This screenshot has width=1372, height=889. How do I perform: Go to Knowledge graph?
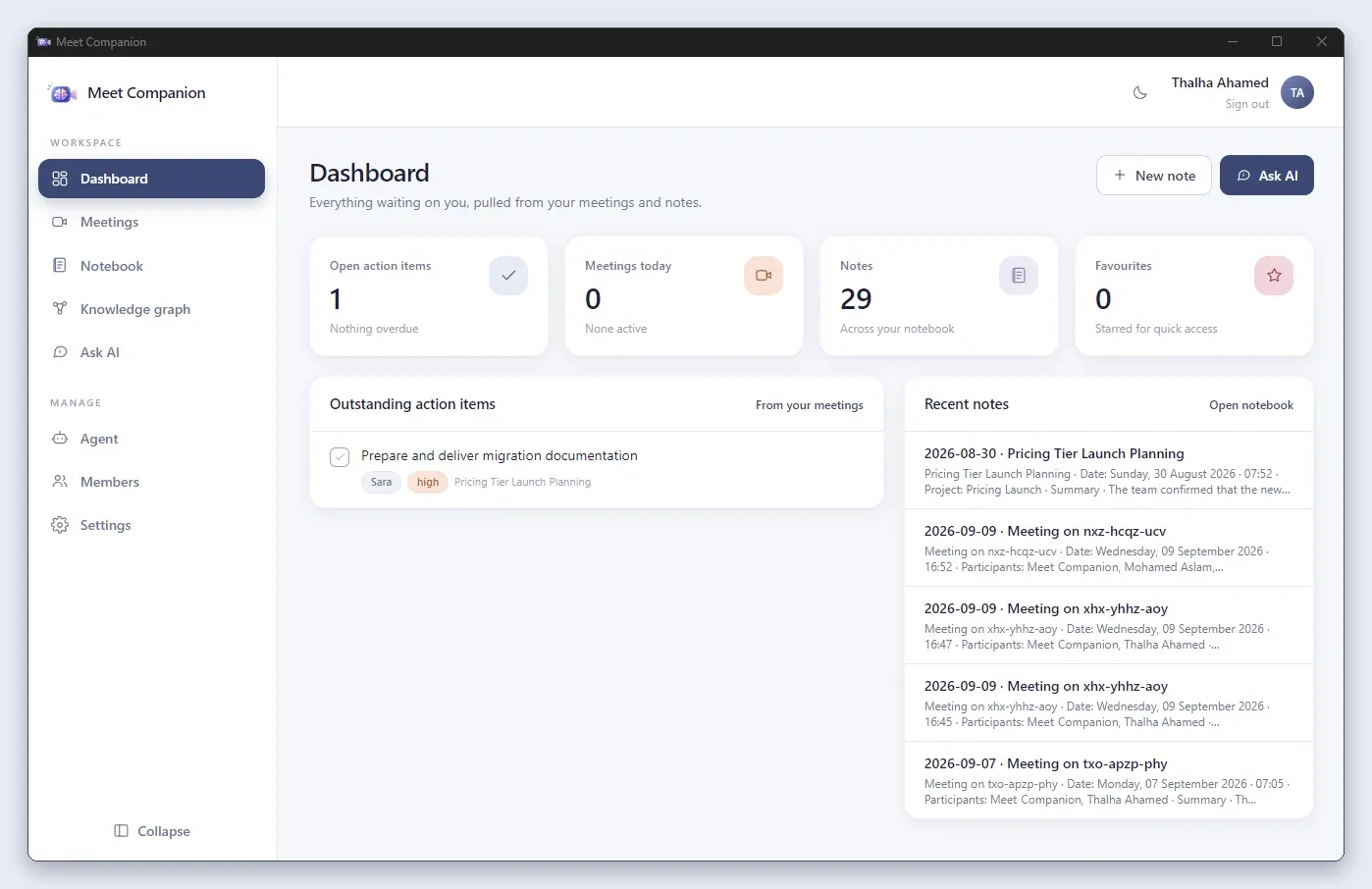click(151, 308)
